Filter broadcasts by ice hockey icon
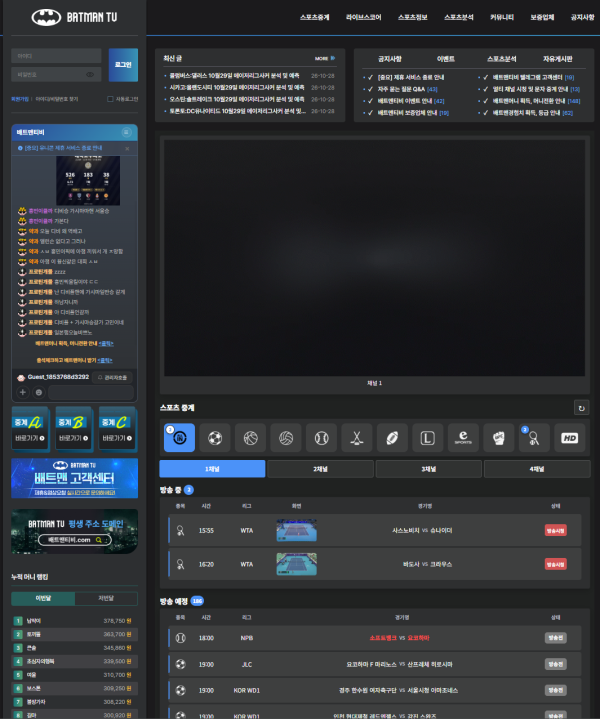The width and height of the screenshot is (600, 719). (x=357, y=438)
